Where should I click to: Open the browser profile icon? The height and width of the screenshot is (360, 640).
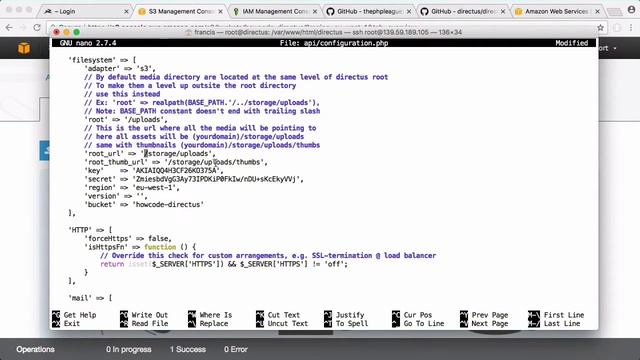pos(631,10)
